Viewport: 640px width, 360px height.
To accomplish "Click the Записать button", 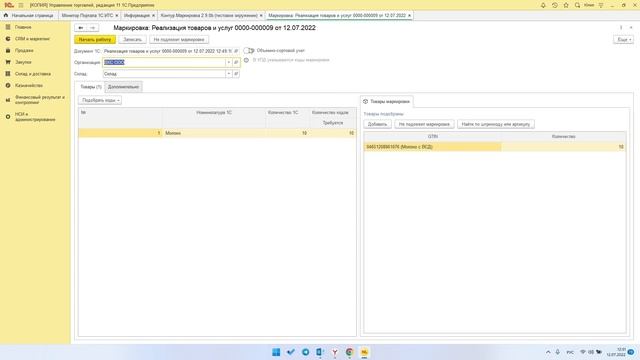I will pos(132,40).
